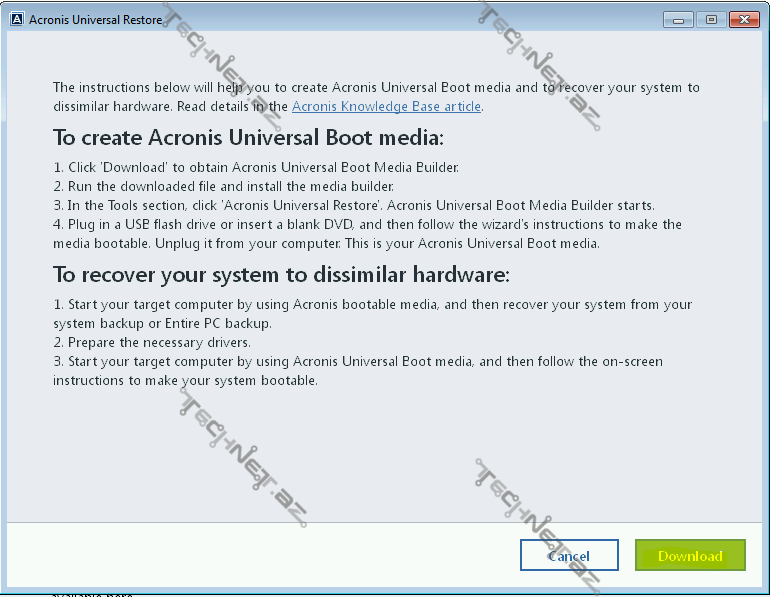Open the Acronis Knowledge Base article link

pyautogui.click(x=386, y=106)
